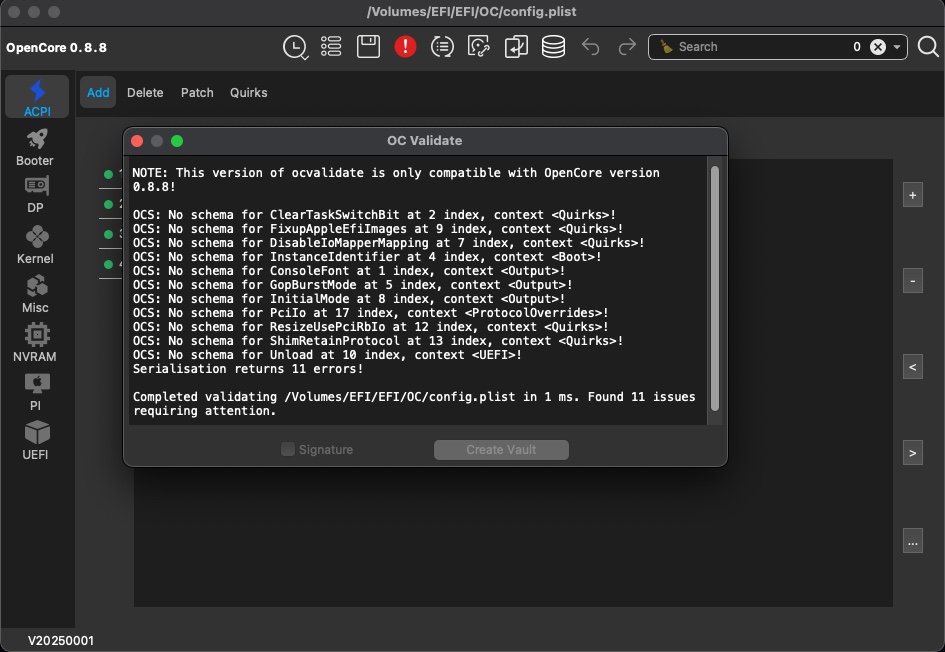Screen dimensions: 945x652
Task: Click the plus button to add row
Action: (912, 196)
